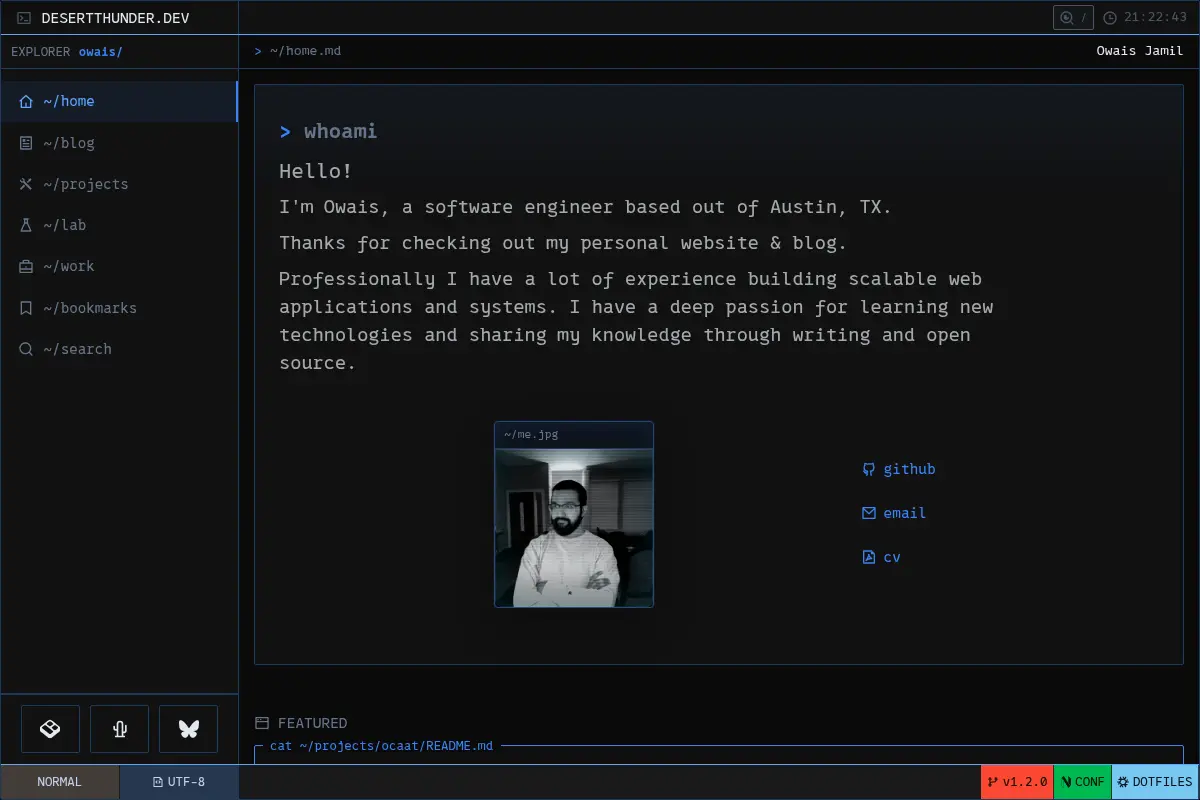This screenshot has height=800, width=1200.
Task: Click the clock icon next to the time
Action: (x=1109, y=18)
